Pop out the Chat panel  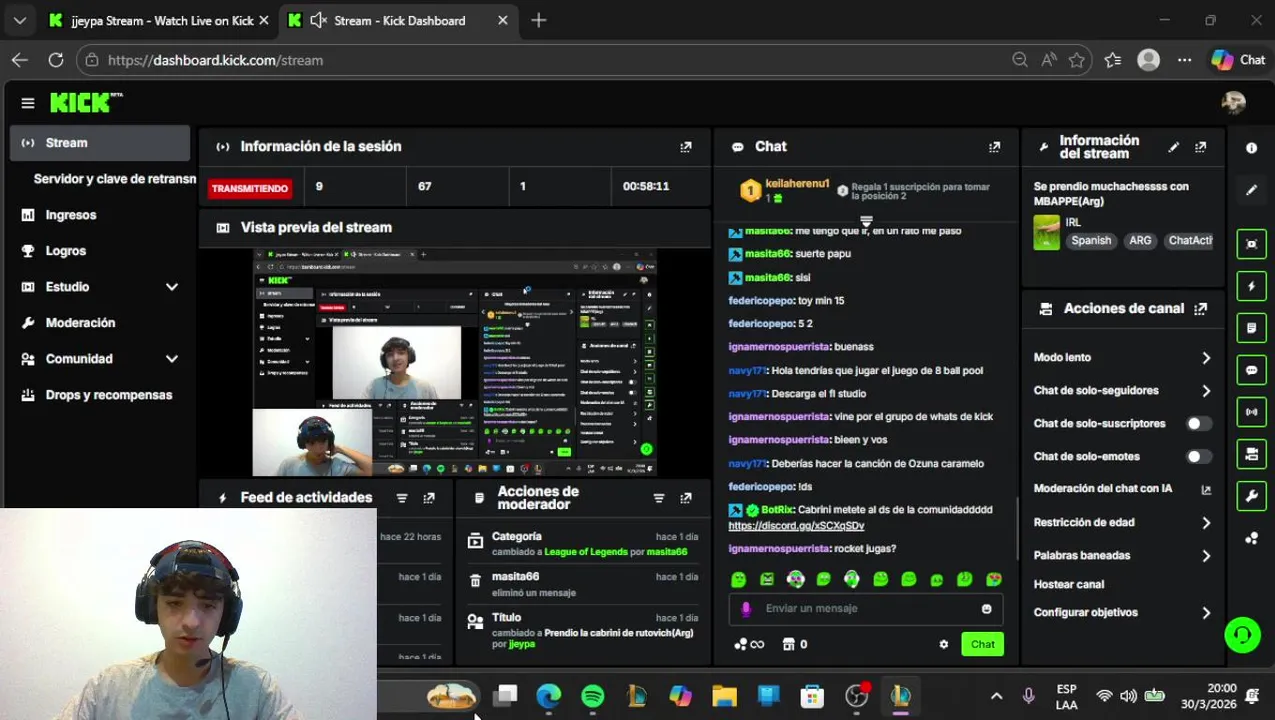[x=994, y=147]
